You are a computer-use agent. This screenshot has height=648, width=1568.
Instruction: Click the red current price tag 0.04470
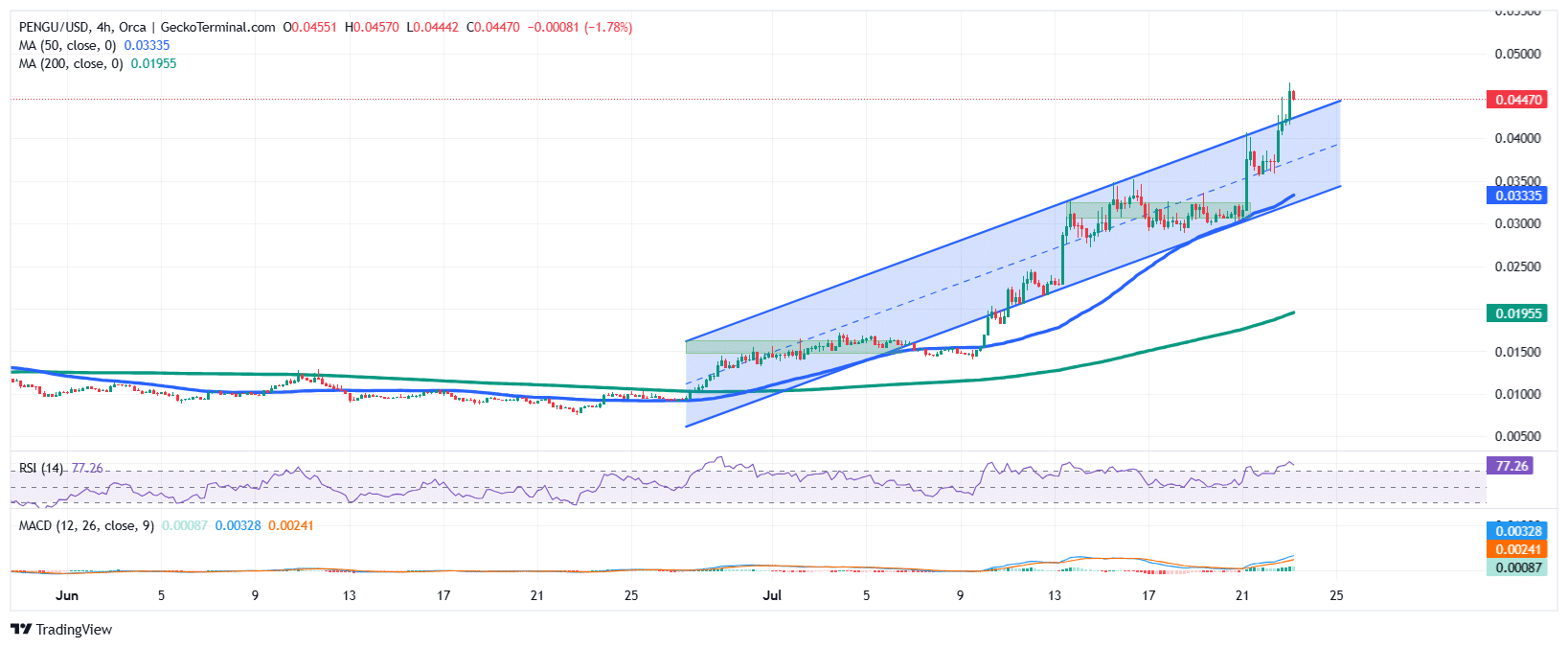pos(1516,100)
